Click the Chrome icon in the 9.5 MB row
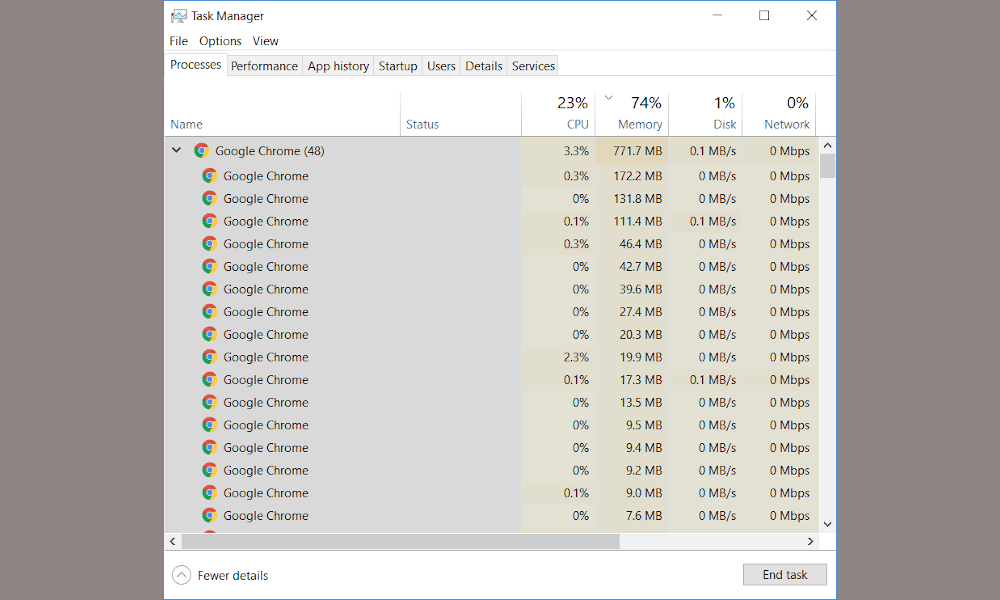This screenshot has width=1000, height=600. pos(209,425)
